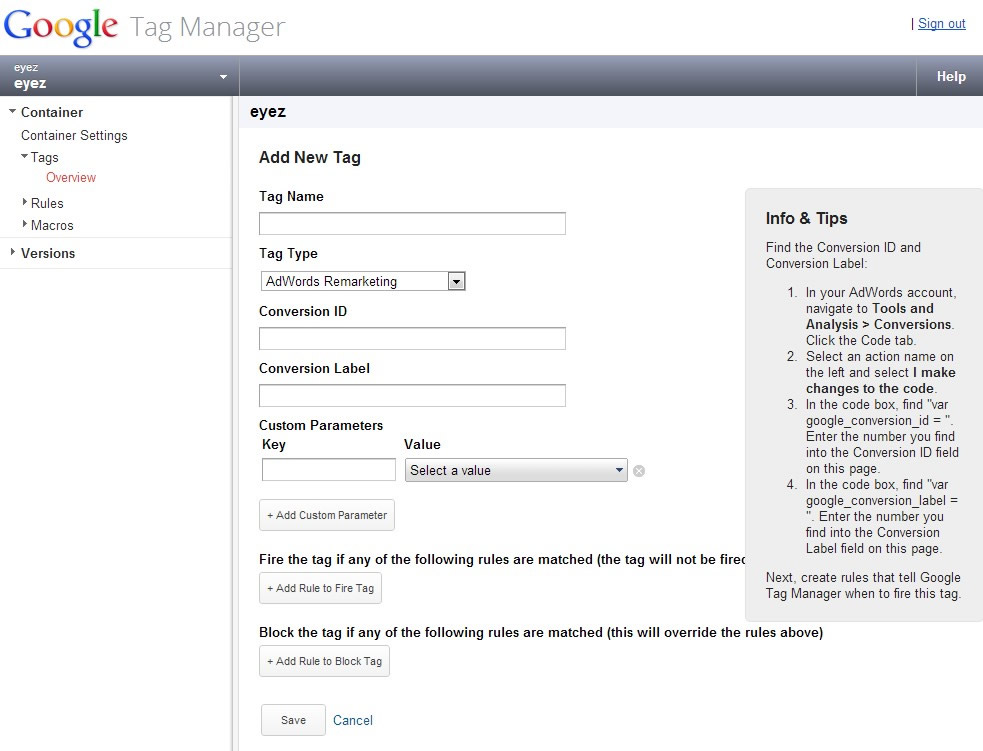The height and width of the screenshot is (751, 983).
Task: Go to Tags Overview
Action: tap(71, 177)
